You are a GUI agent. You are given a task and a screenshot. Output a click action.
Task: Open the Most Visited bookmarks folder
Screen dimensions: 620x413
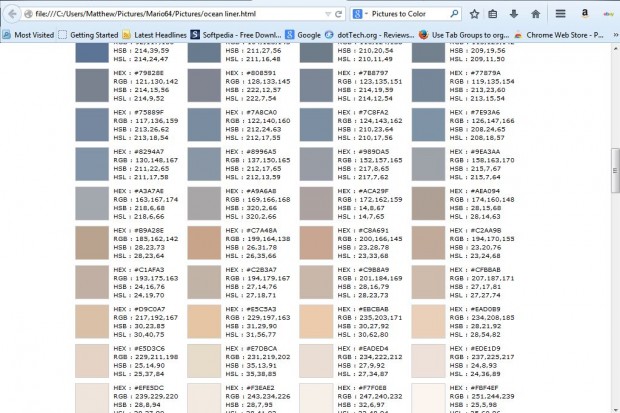click(28, 35)
